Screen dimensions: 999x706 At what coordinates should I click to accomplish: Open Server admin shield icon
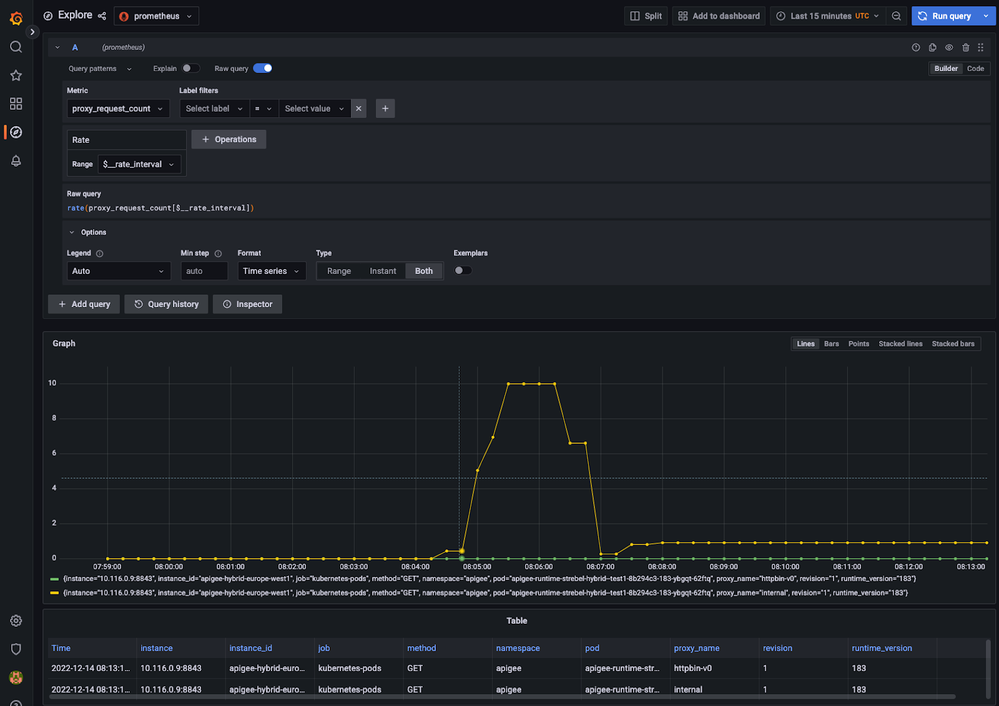(16, 649)
